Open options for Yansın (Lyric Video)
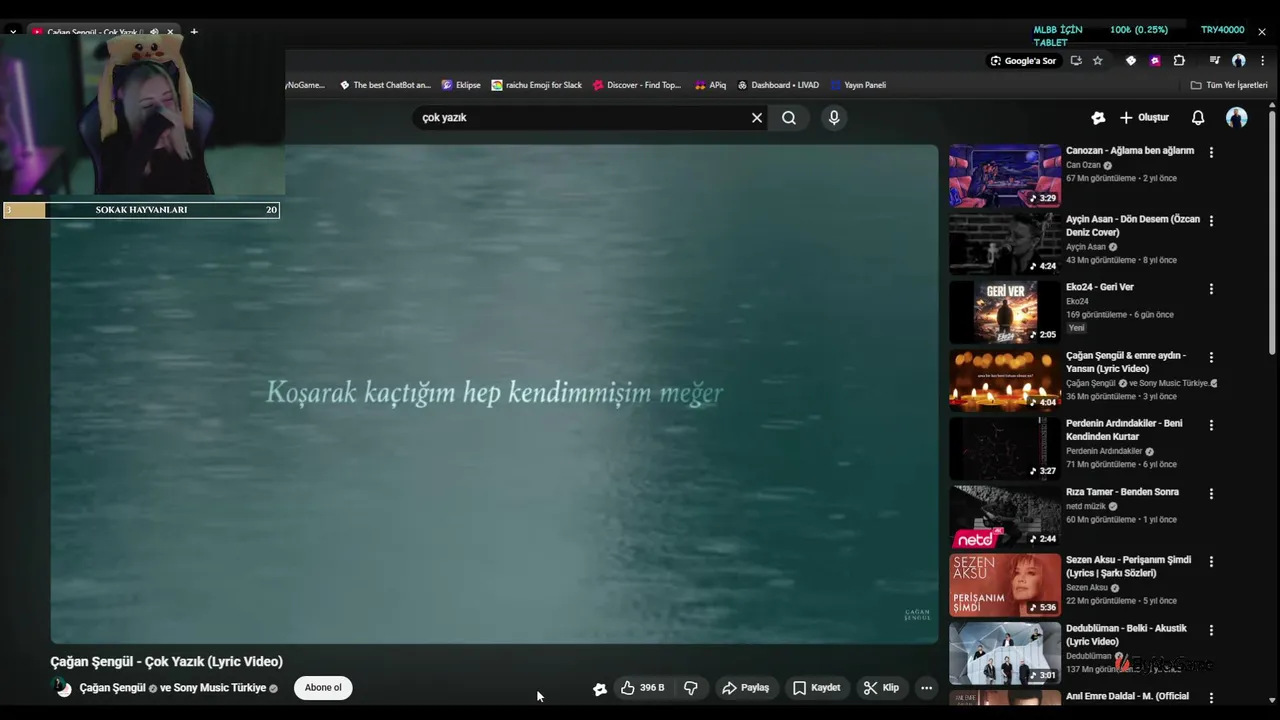The height and width of the screenshot is (720, 1280). pos(1211,357)
